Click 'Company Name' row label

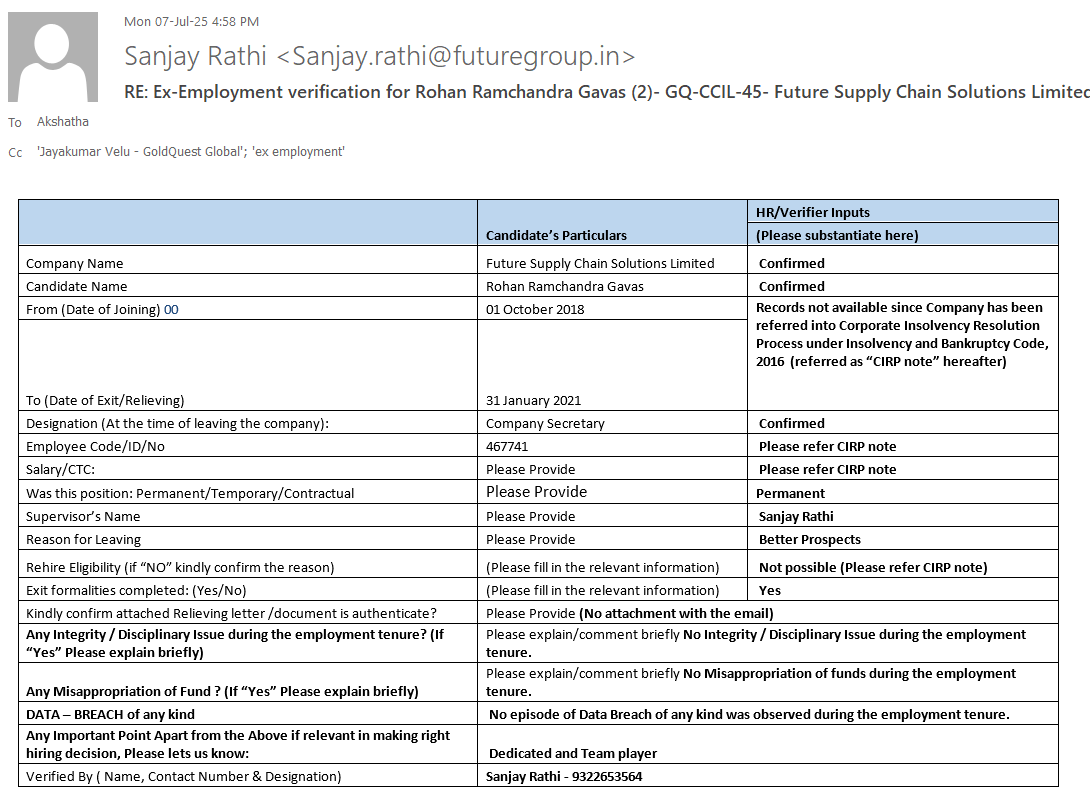click(74, 264)
